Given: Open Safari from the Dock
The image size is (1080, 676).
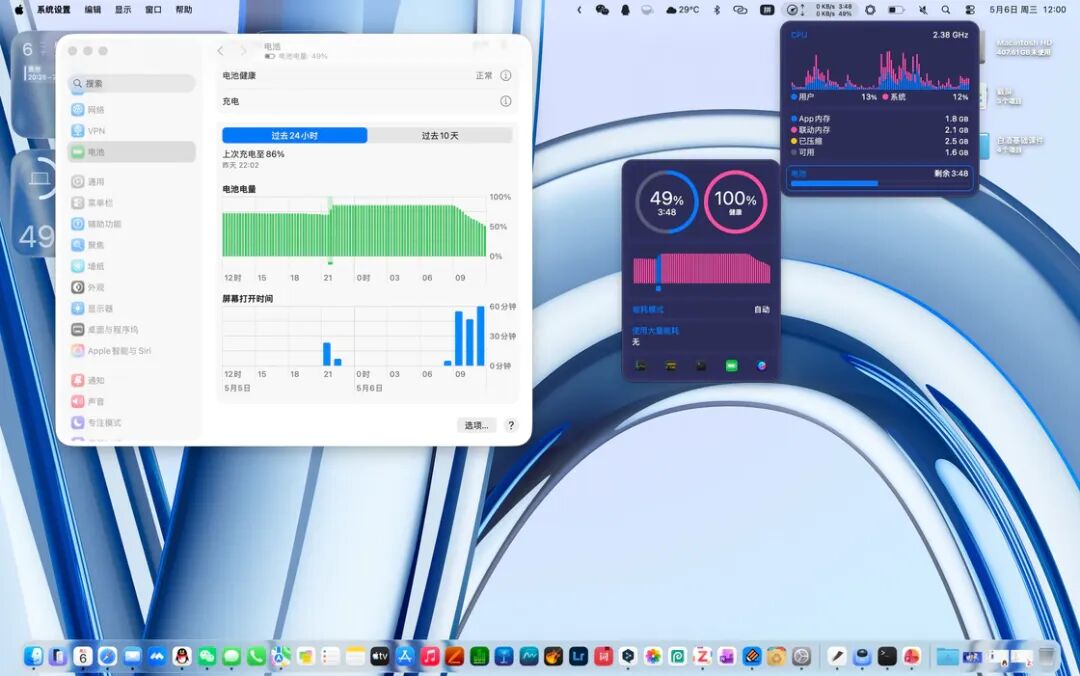Looking at the screenshot, I should tap(107, 657).
